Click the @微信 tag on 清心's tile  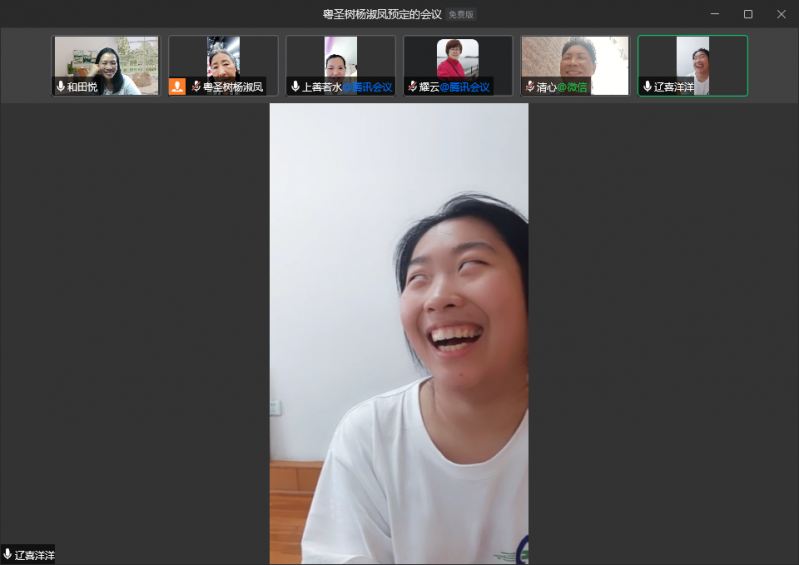572,87
